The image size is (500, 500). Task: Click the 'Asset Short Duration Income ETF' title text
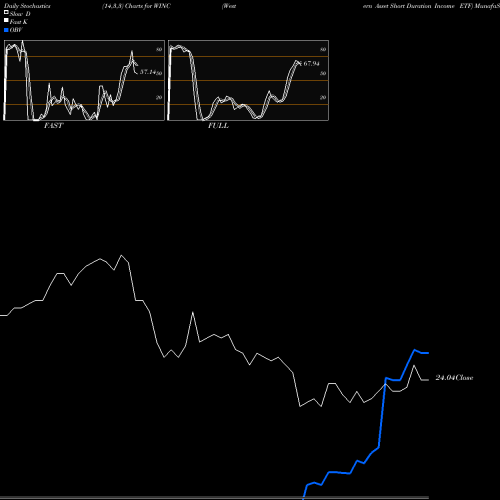coord(423,6)
